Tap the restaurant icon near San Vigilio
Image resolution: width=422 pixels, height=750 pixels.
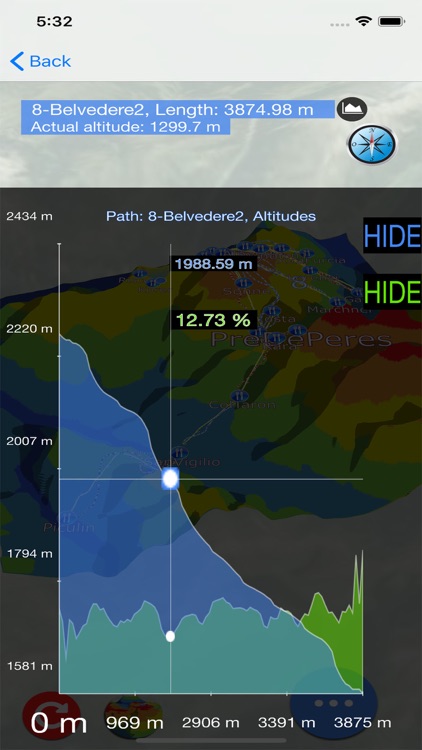[x=179, y=452]
